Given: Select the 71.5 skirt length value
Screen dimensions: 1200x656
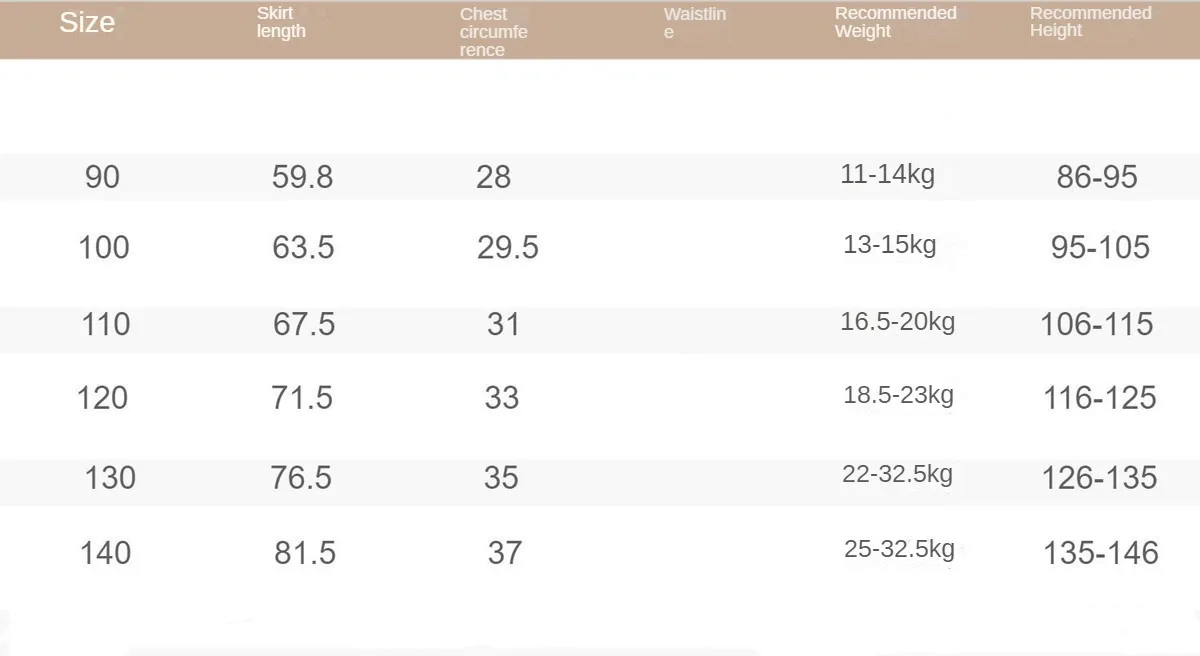Looking at the screenshot, I should click(x=302, y=398).
